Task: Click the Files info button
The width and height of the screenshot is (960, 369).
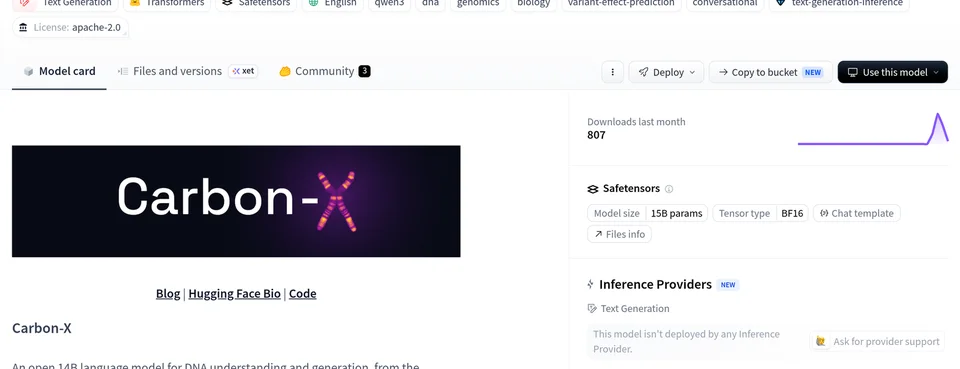Action: tap(620, 234)
